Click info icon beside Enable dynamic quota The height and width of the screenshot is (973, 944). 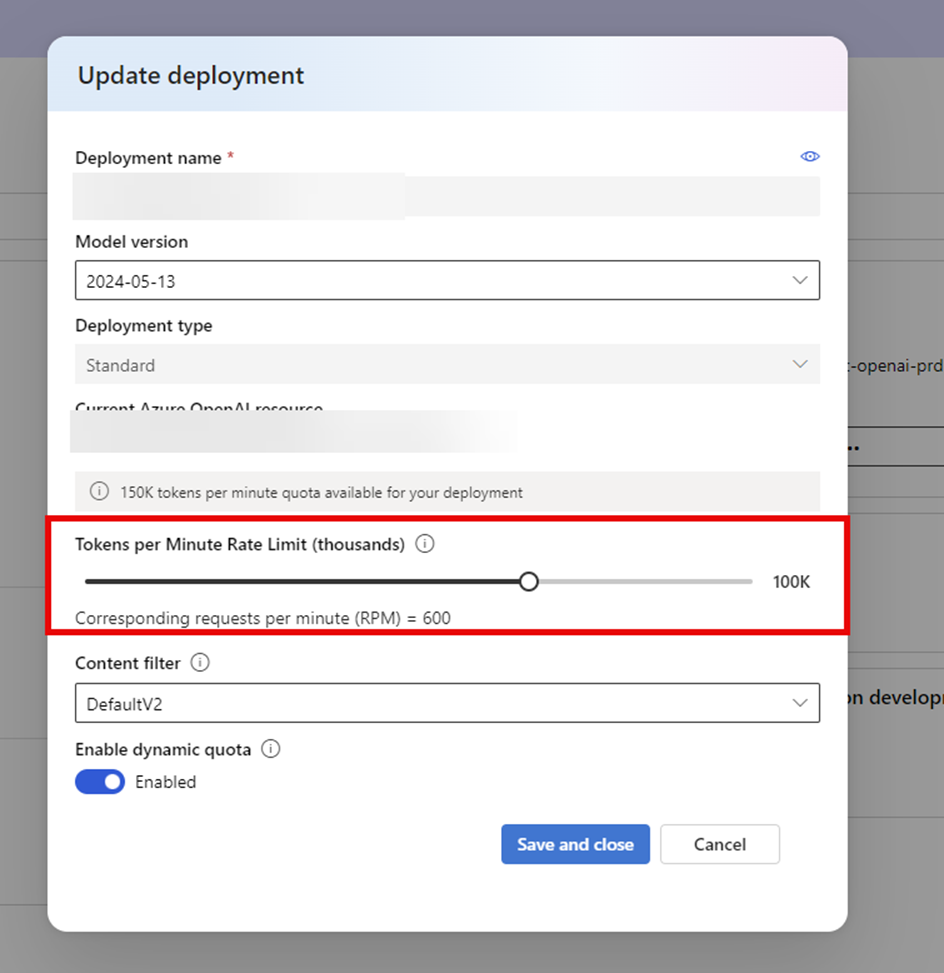pyautogui.click(x=271, y=749)
